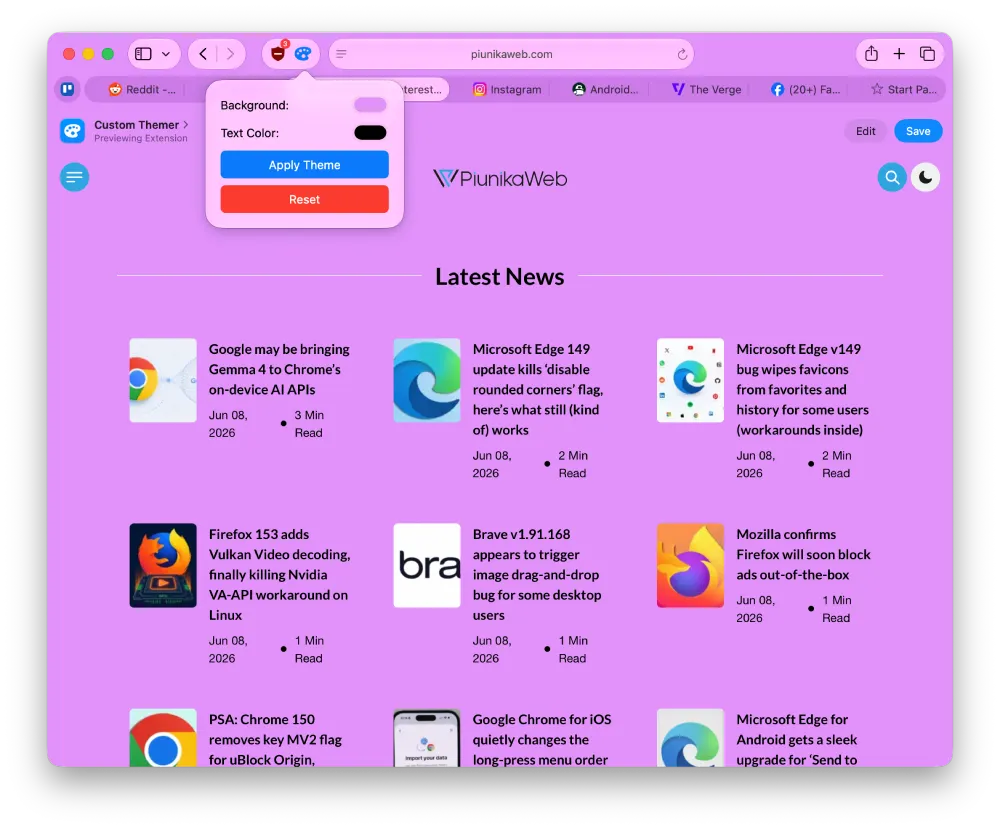Open 'Microsoft Edge for Android gets' headline
Viewport: 1000px width, 829px height.
click(797, 739)
